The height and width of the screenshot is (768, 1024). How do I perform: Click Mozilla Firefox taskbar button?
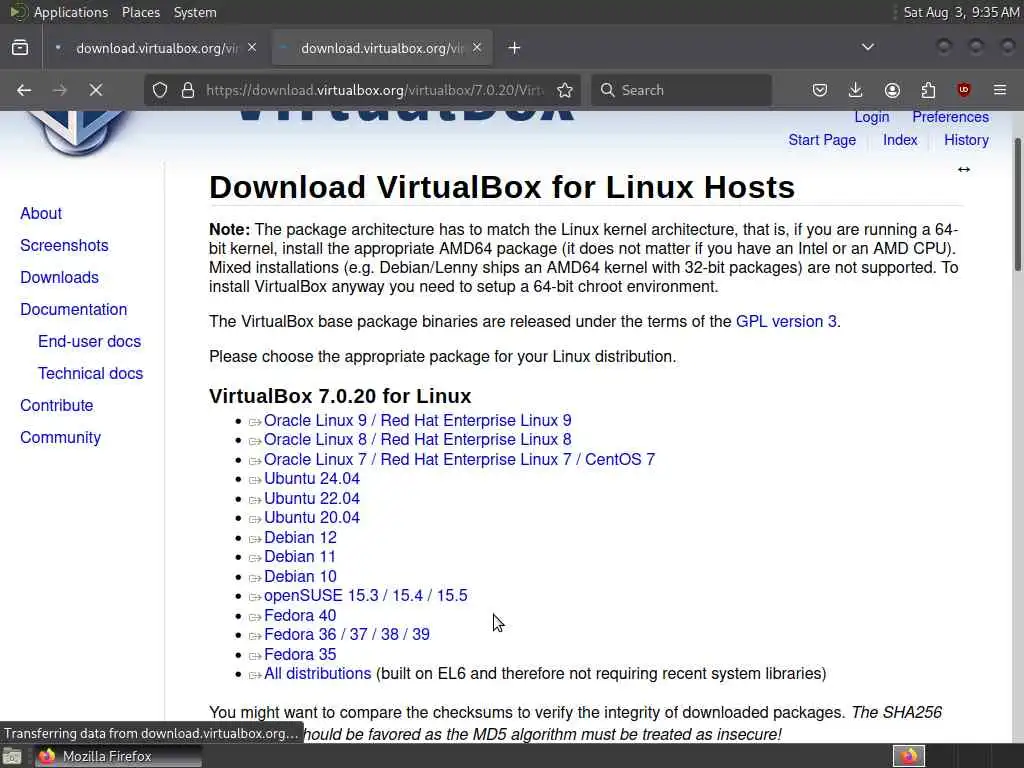point(118,757)
